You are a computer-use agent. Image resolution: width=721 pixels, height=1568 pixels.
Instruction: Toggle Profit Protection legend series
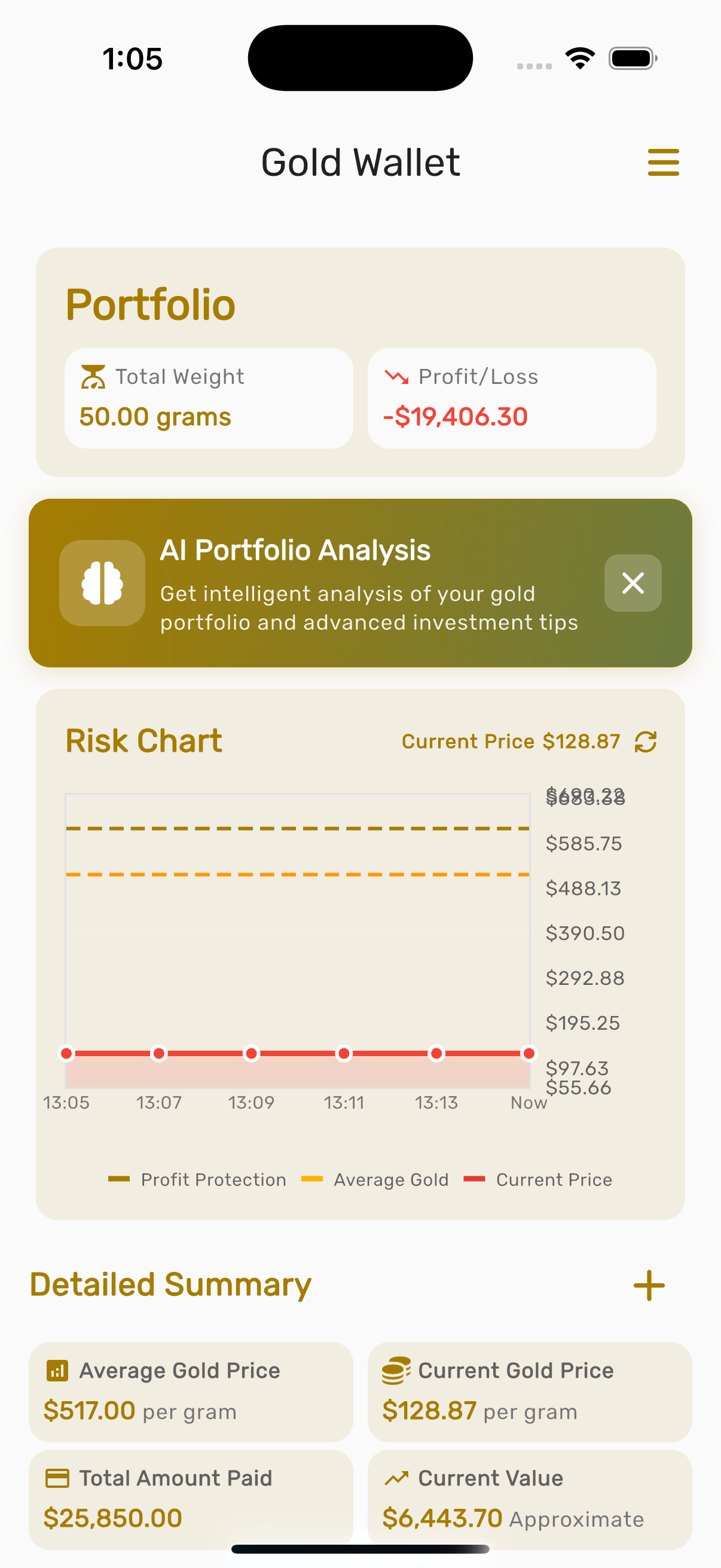[198, 1180]
